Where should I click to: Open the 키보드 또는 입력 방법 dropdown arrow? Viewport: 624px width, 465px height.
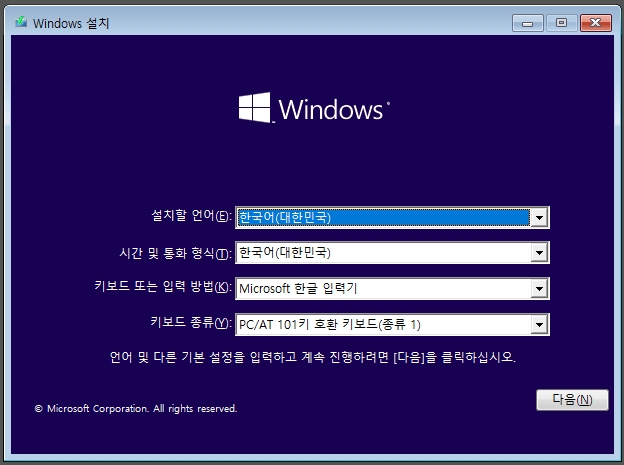tap(539, 289)
